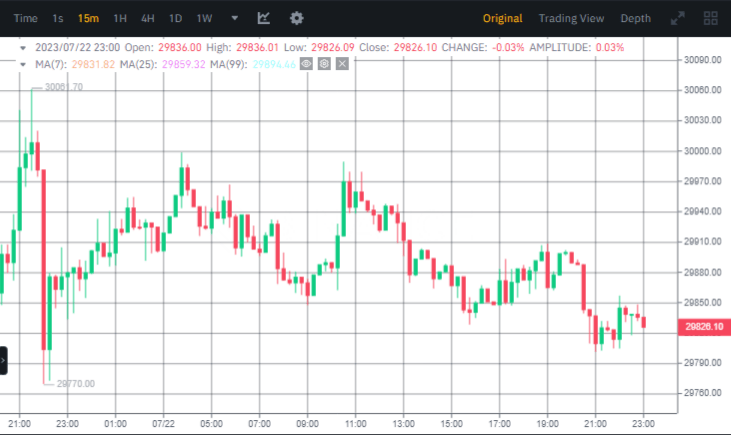Screen dimensions: 731x435
Task: Switch to the 4H interval
Action: (148, 19)
